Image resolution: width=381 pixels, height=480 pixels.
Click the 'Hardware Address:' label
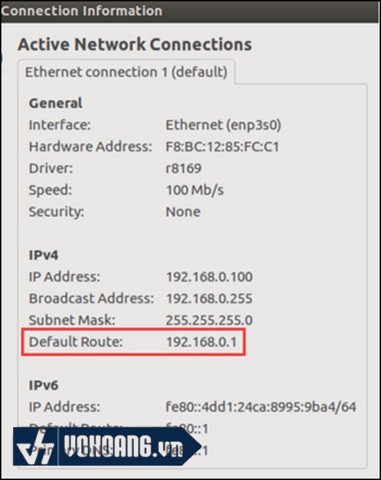click(90, 147)
